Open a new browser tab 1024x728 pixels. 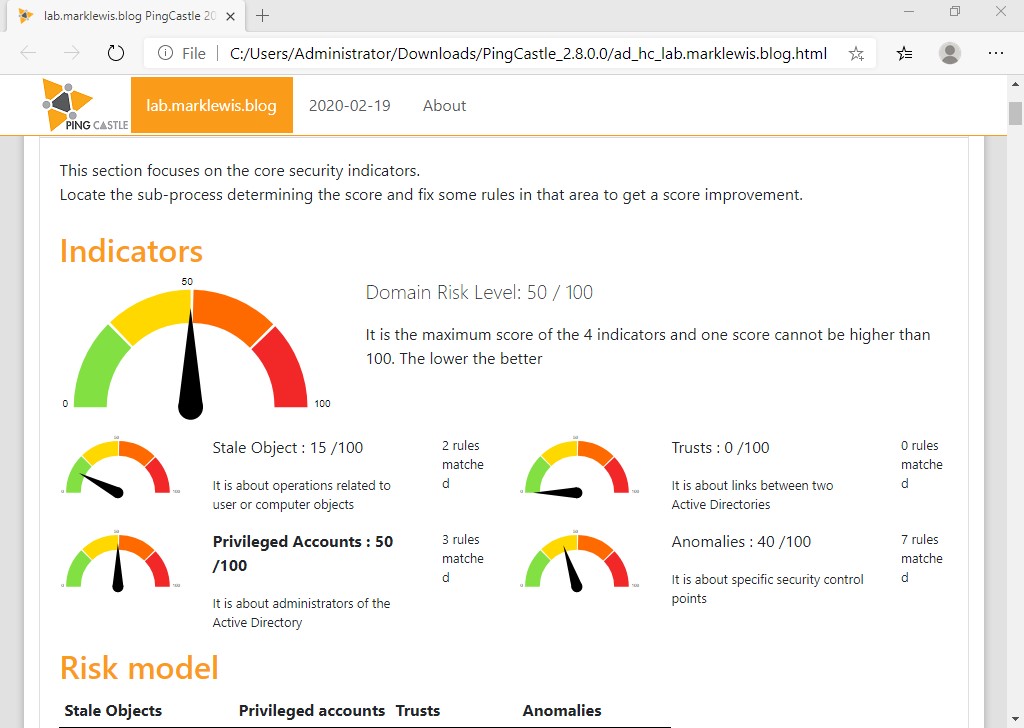[x=263, y=16]
